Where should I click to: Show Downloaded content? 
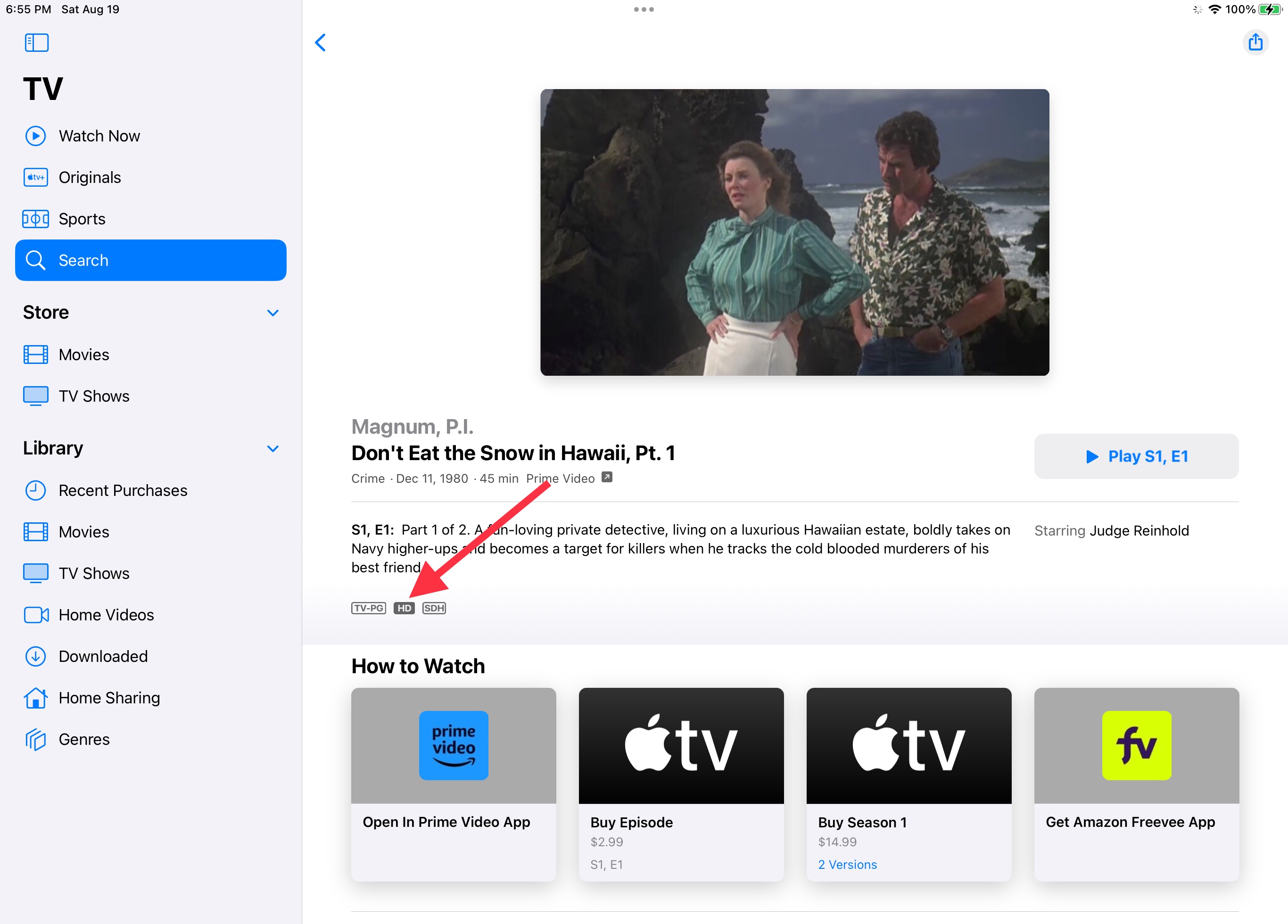pos(103,656)
